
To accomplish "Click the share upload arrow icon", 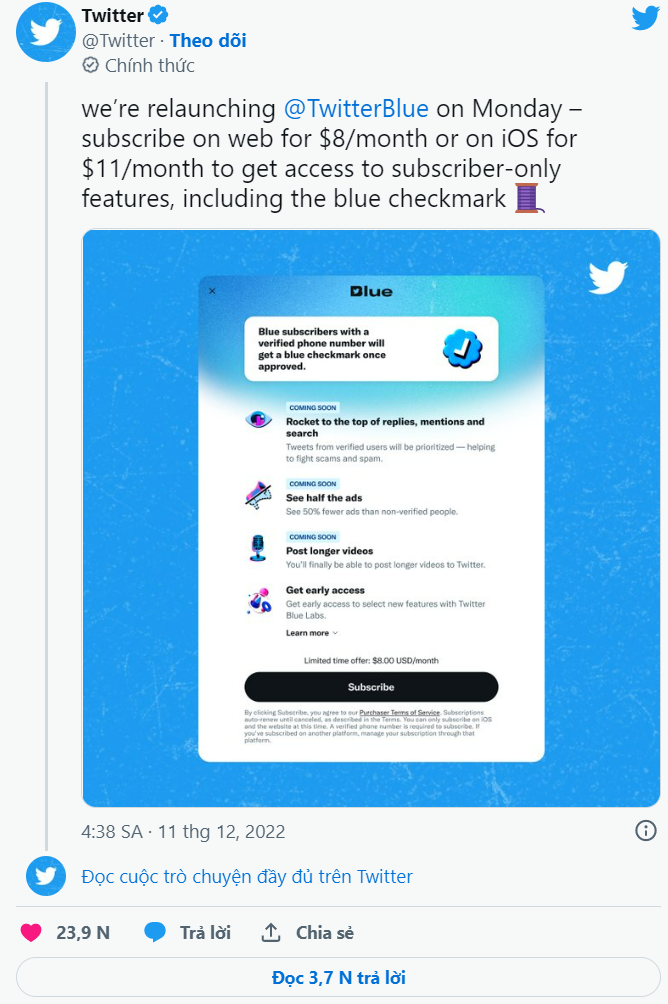I will click(x=271, y=932).
